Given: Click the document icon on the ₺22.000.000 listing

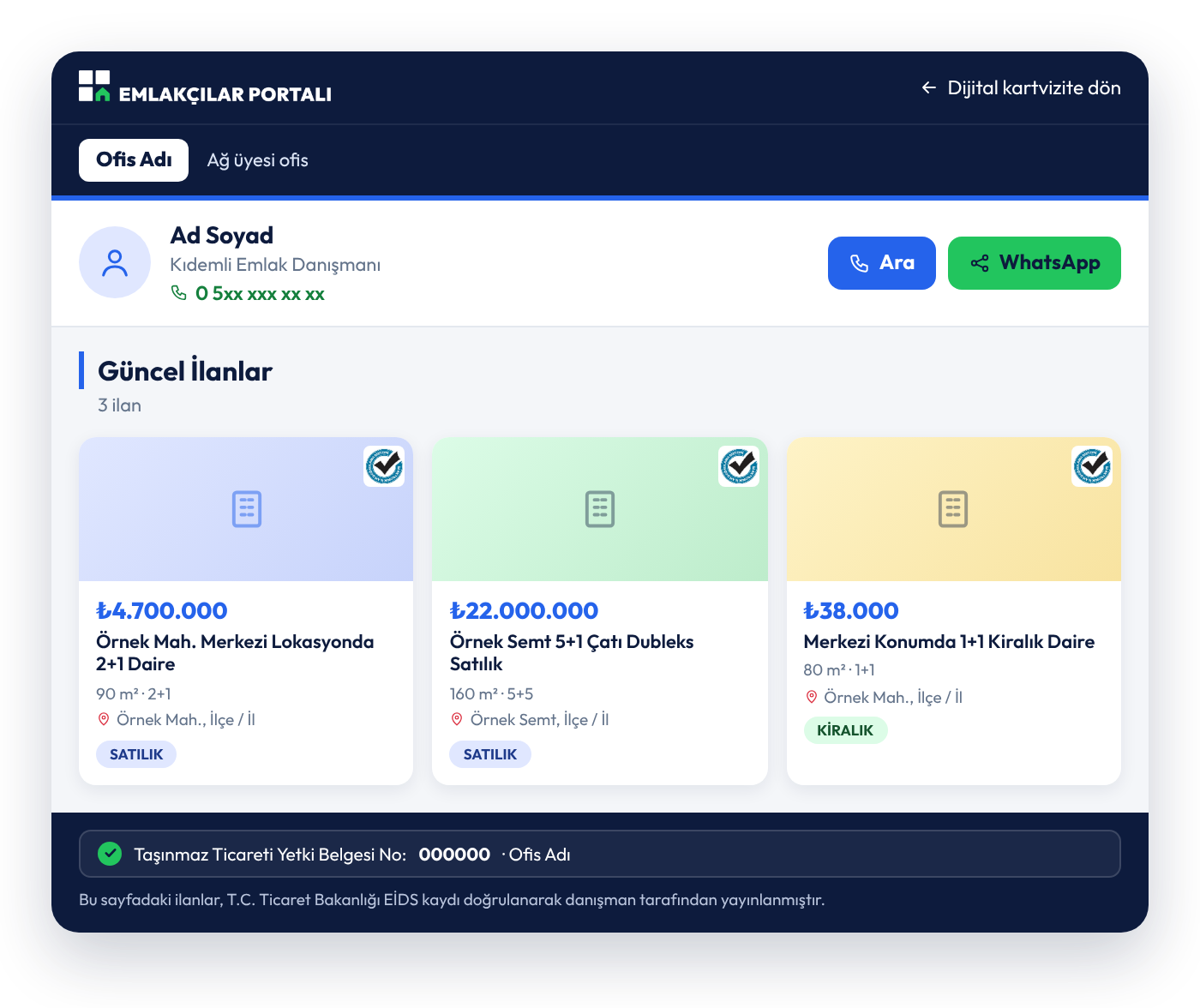Looking at the screenshot, I should [600, 509].
